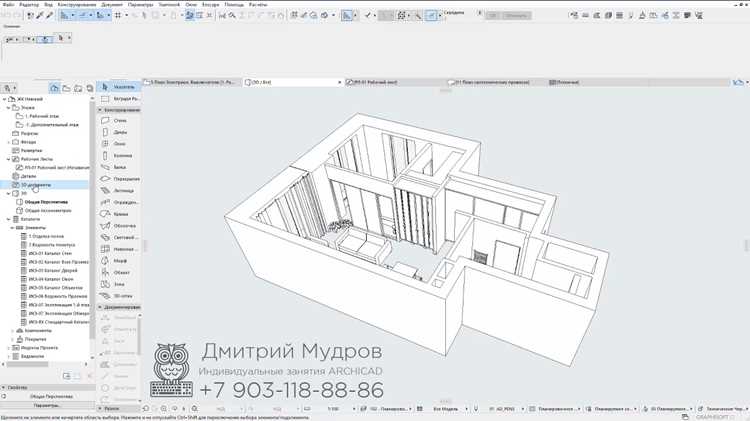
Task: Open the View Map in Navigator
Action: 66,88
